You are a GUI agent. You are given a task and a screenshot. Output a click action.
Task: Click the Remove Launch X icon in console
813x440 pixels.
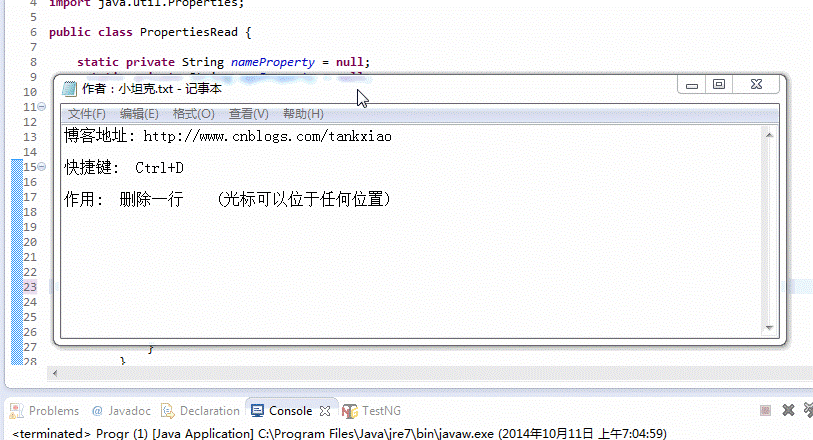(789, 410)
